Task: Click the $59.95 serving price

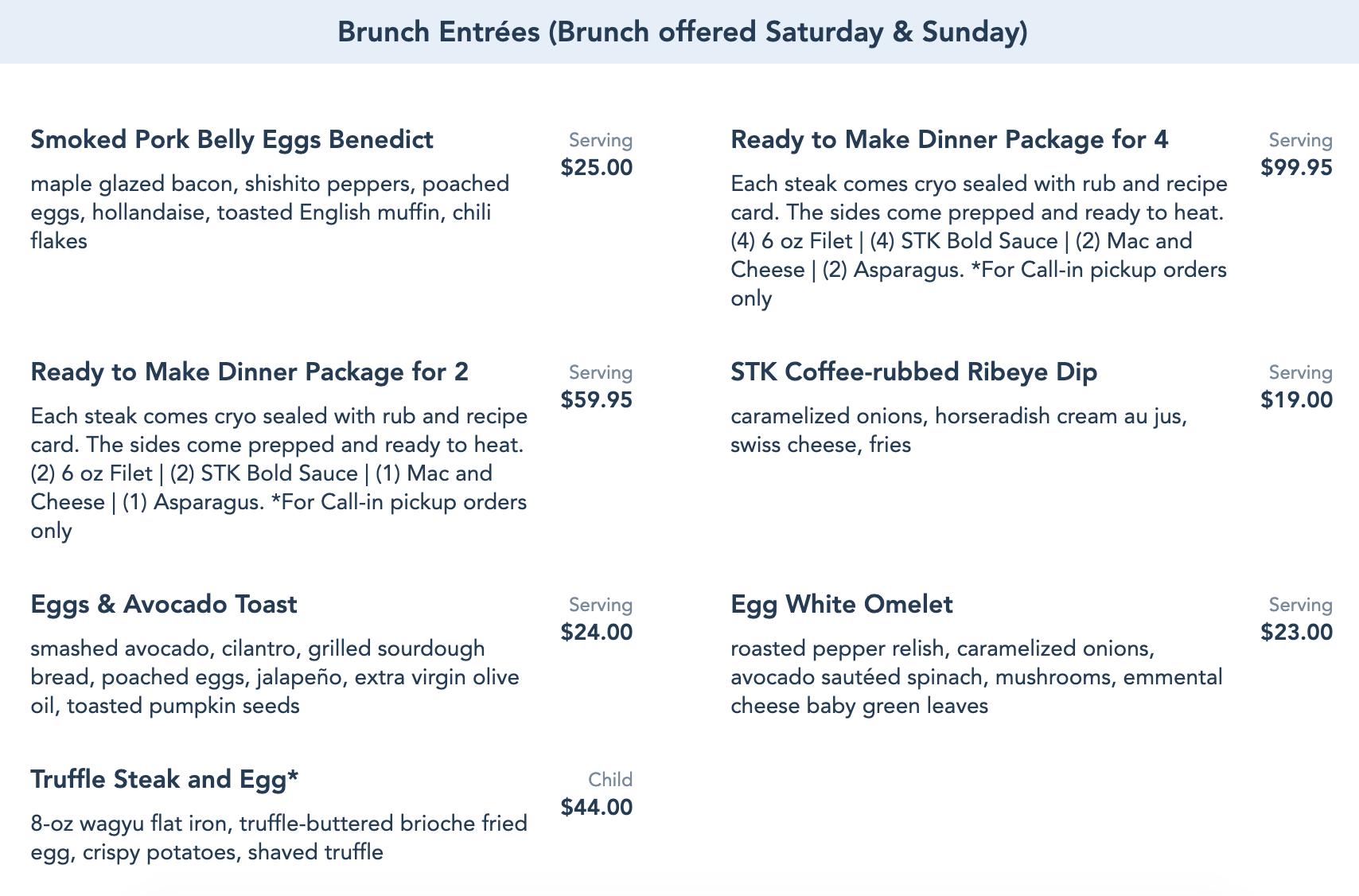Action: coord(596,400)
